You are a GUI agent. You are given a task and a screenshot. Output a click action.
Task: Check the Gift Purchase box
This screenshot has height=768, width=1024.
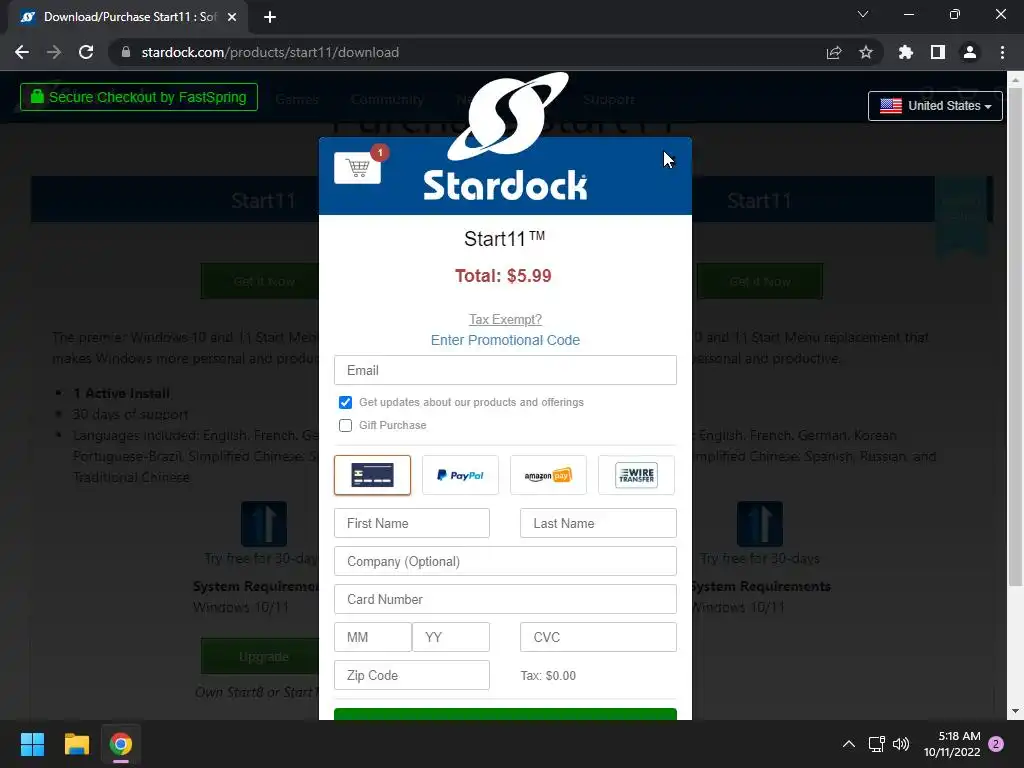pyautogui.click(x=345, y=425)
